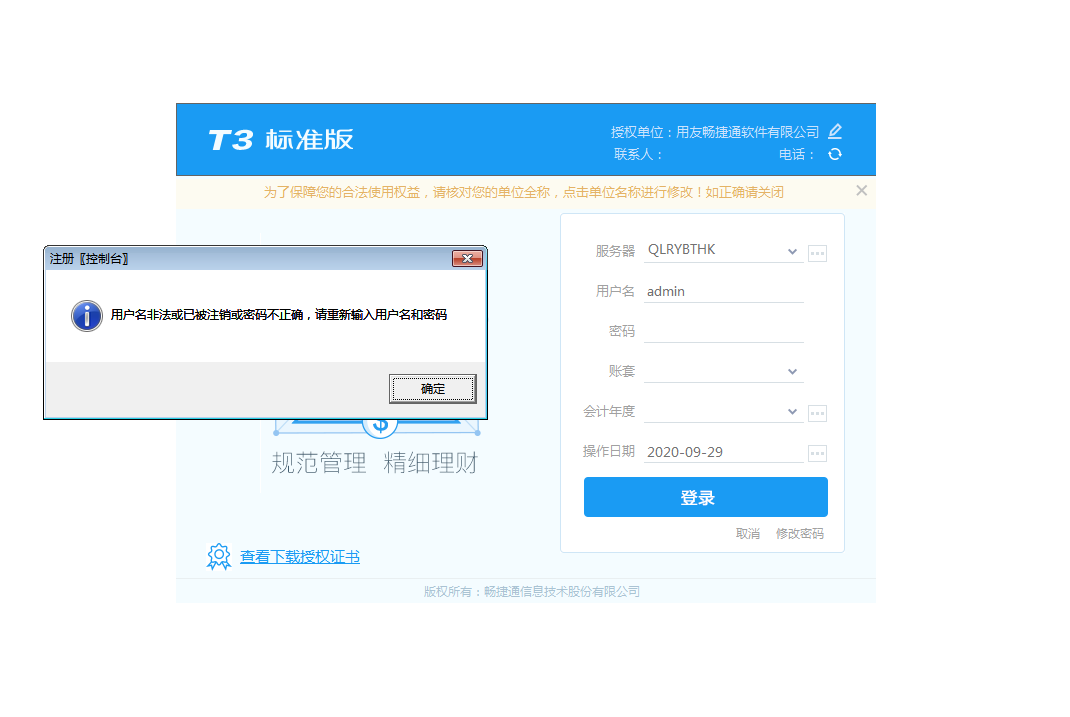Click the blue info icon in the dialog
This screenshot has height=717, width=1070.
87,316
